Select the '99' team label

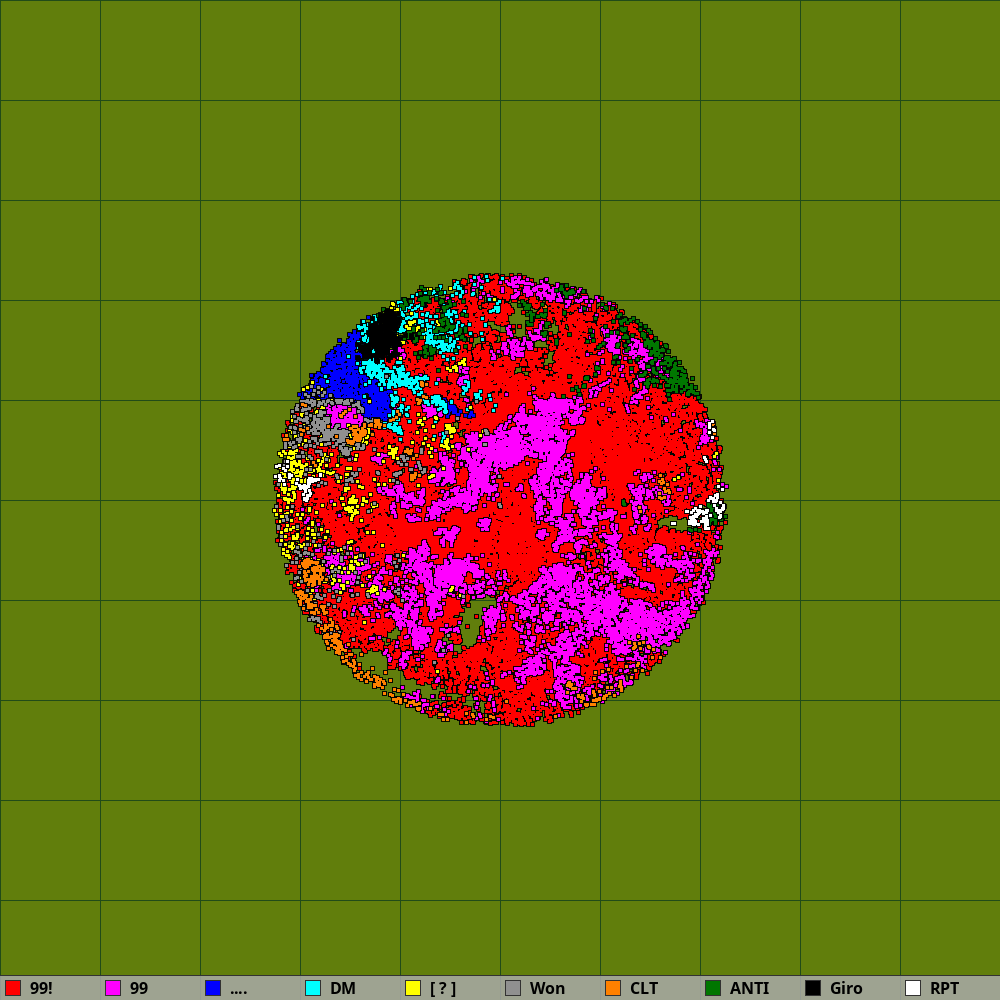click(139, 988)
